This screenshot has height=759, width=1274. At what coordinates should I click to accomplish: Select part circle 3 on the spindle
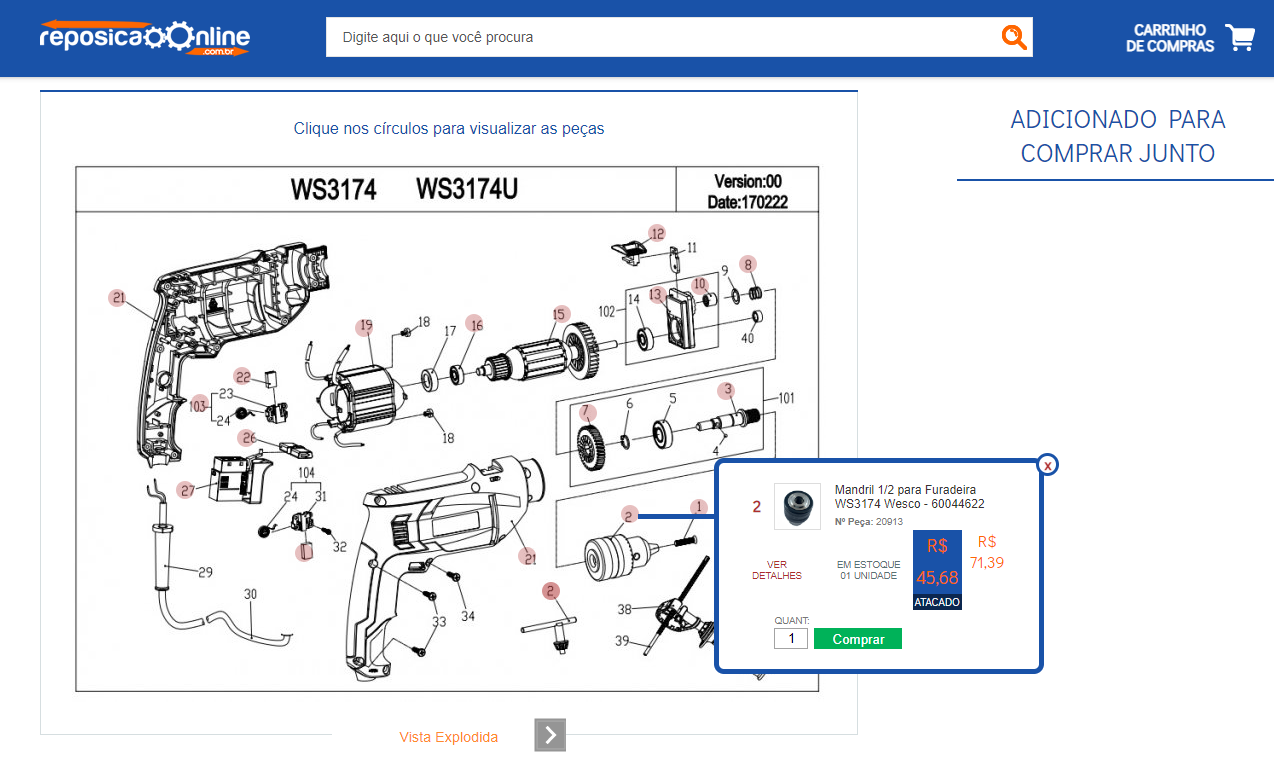click(728, 390)
